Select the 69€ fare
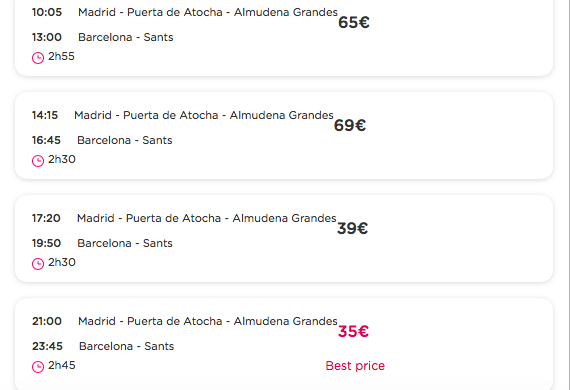The width and height of the screenshot is (570, 390). 350,125
